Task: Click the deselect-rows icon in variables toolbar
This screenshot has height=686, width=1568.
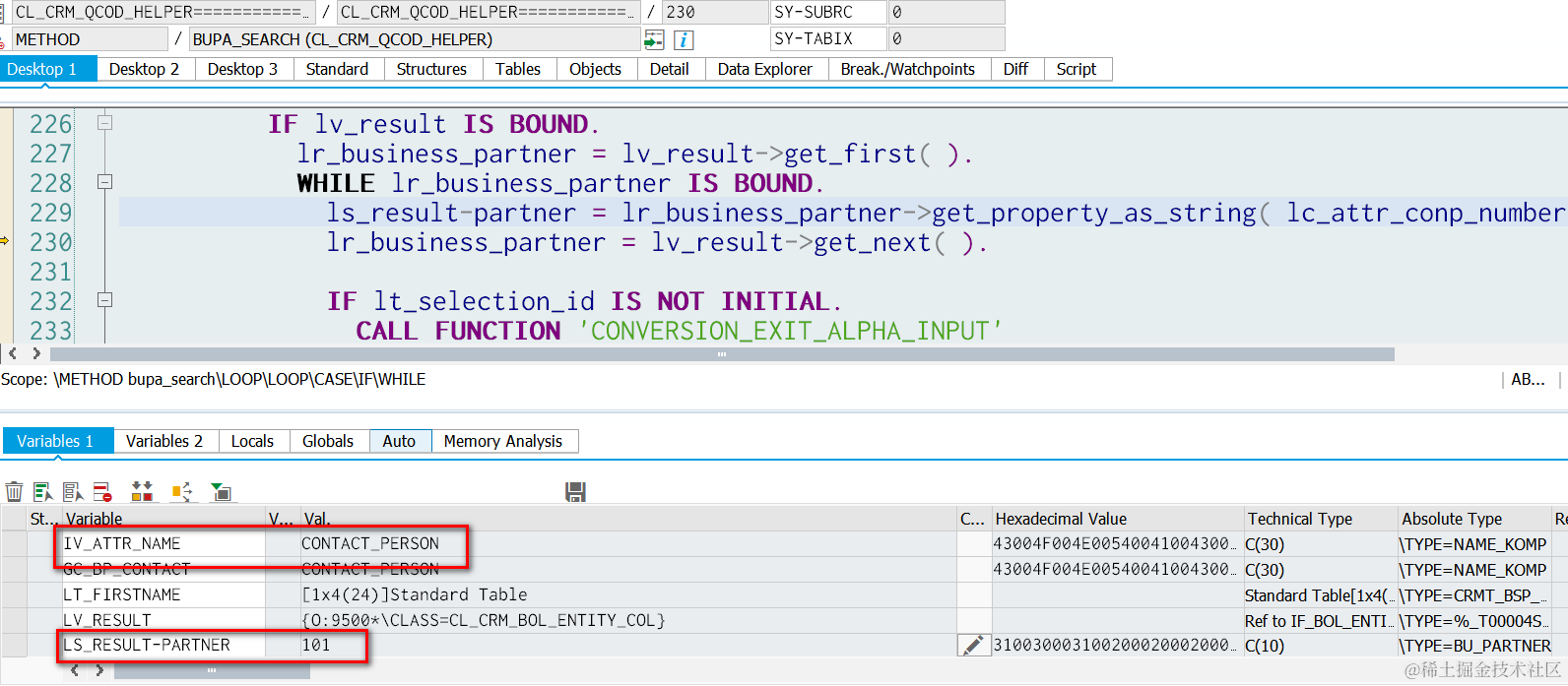Action: (73, 491)
